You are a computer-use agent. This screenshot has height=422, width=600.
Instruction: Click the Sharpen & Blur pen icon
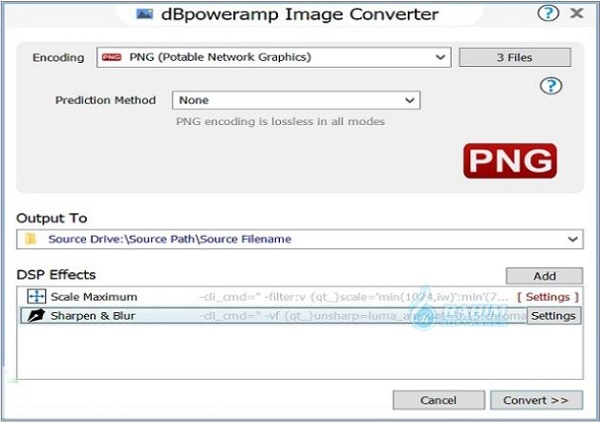[36, 316]
